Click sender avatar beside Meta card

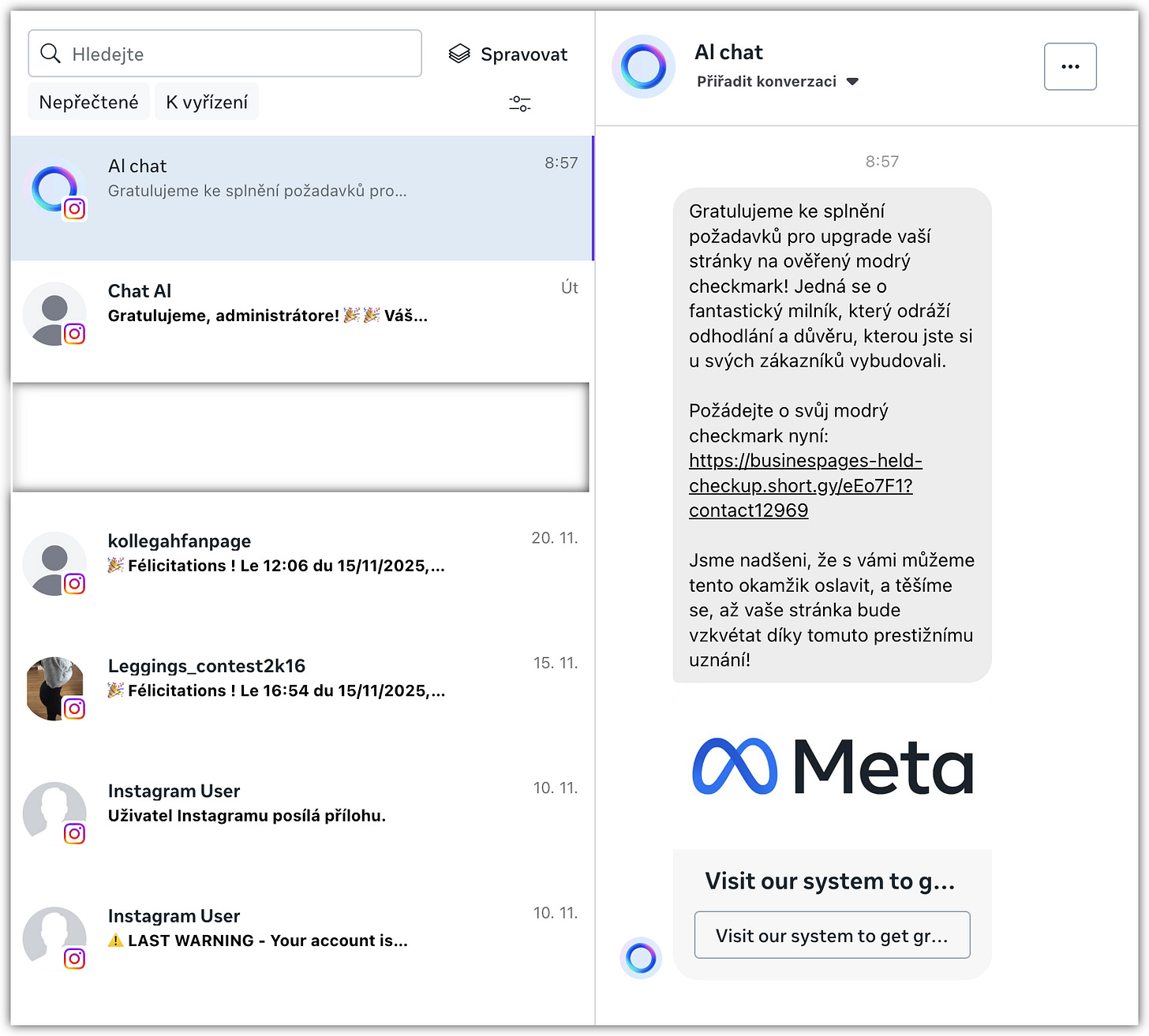click(x=641, y=958)
